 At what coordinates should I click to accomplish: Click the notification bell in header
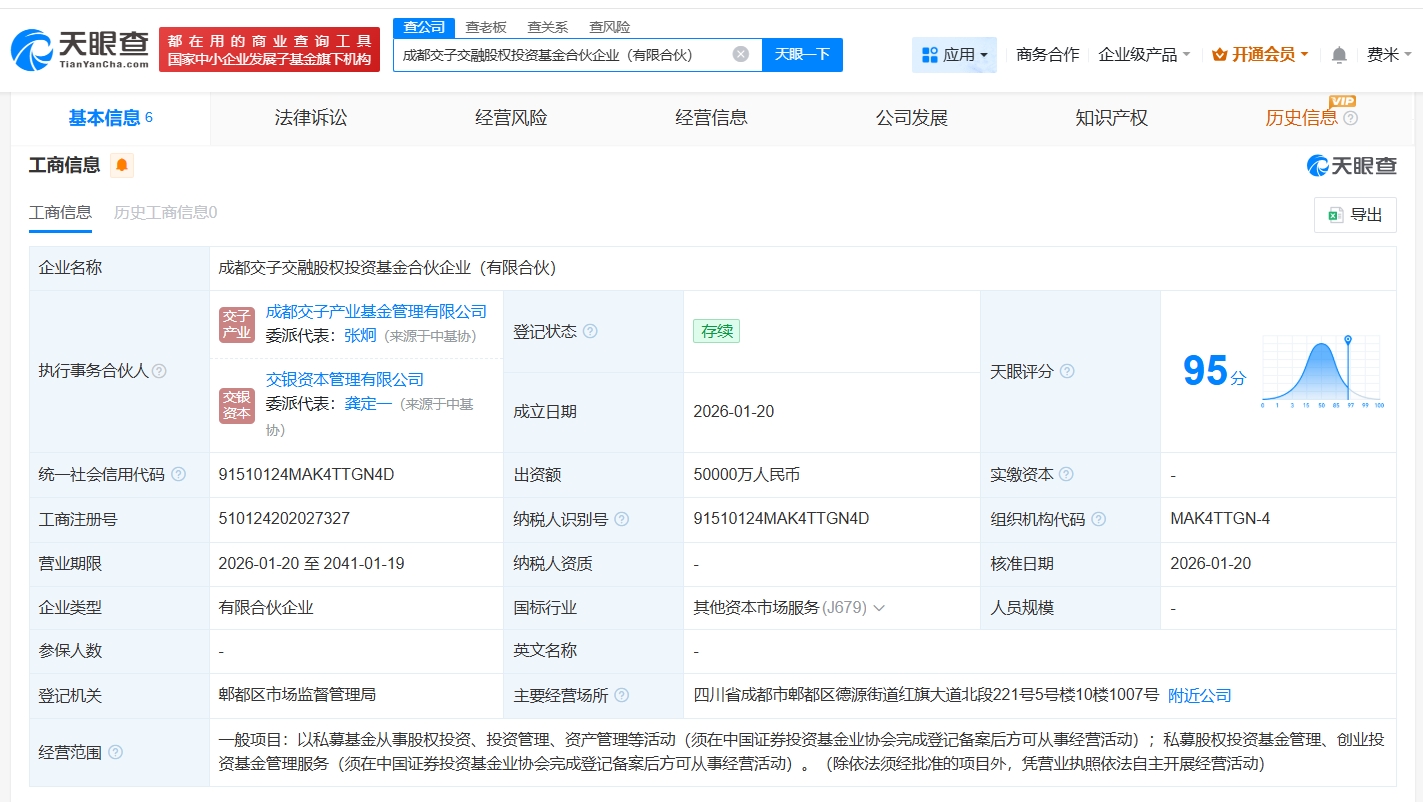click(x=1339, y=55)
